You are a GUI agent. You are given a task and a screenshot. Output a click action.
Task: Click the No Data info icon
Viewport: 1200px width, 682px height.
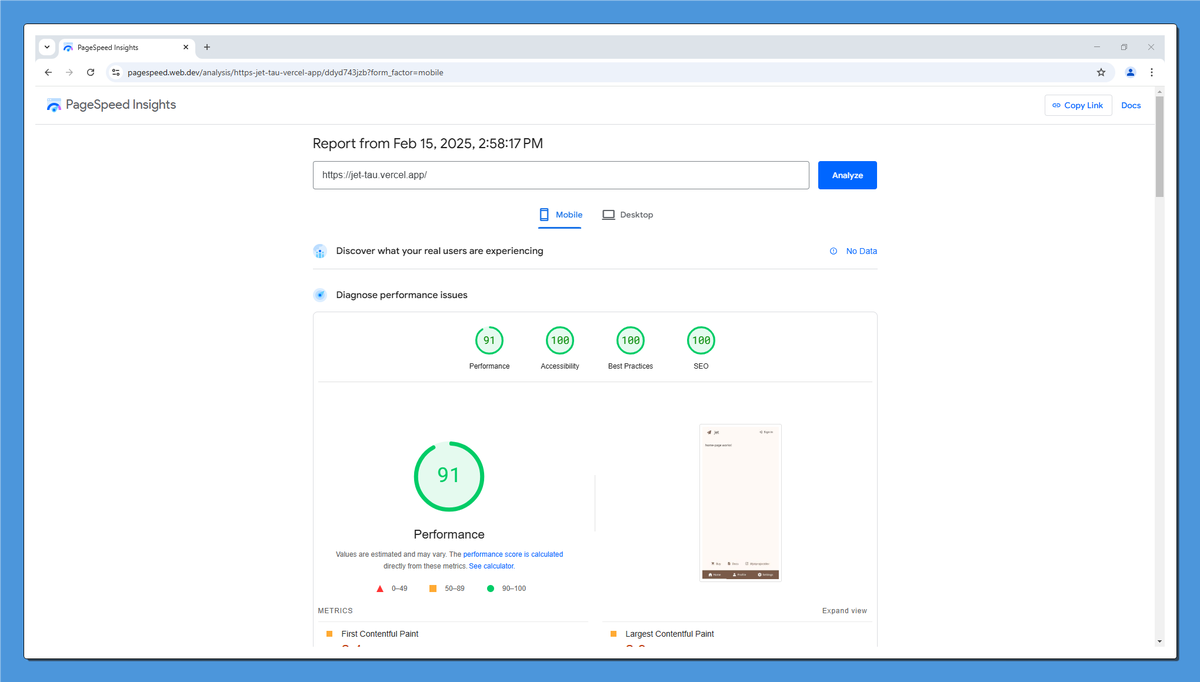point(833,251)
